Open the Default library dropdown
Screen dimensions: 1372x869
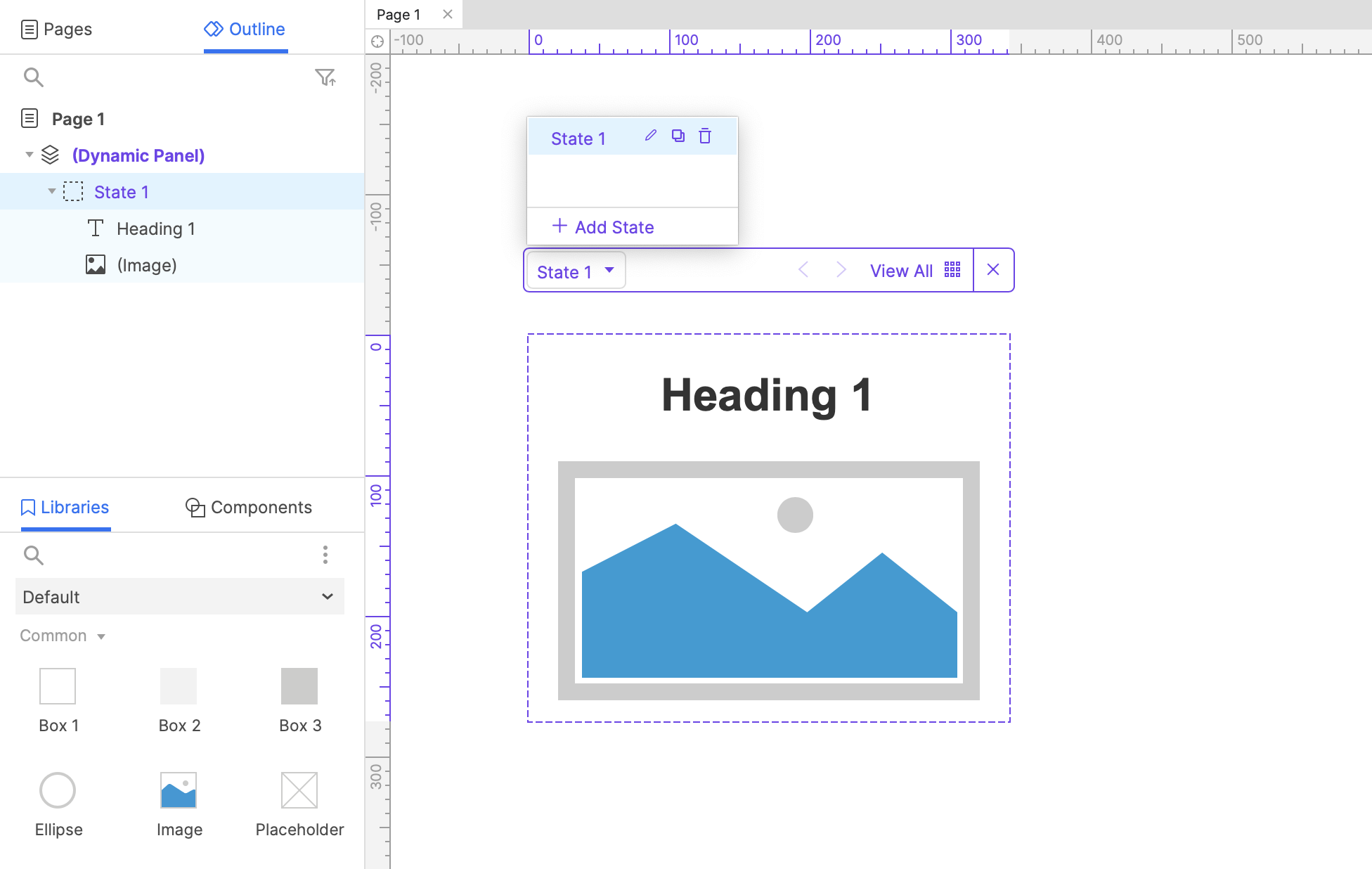click(x=179, y=596)
